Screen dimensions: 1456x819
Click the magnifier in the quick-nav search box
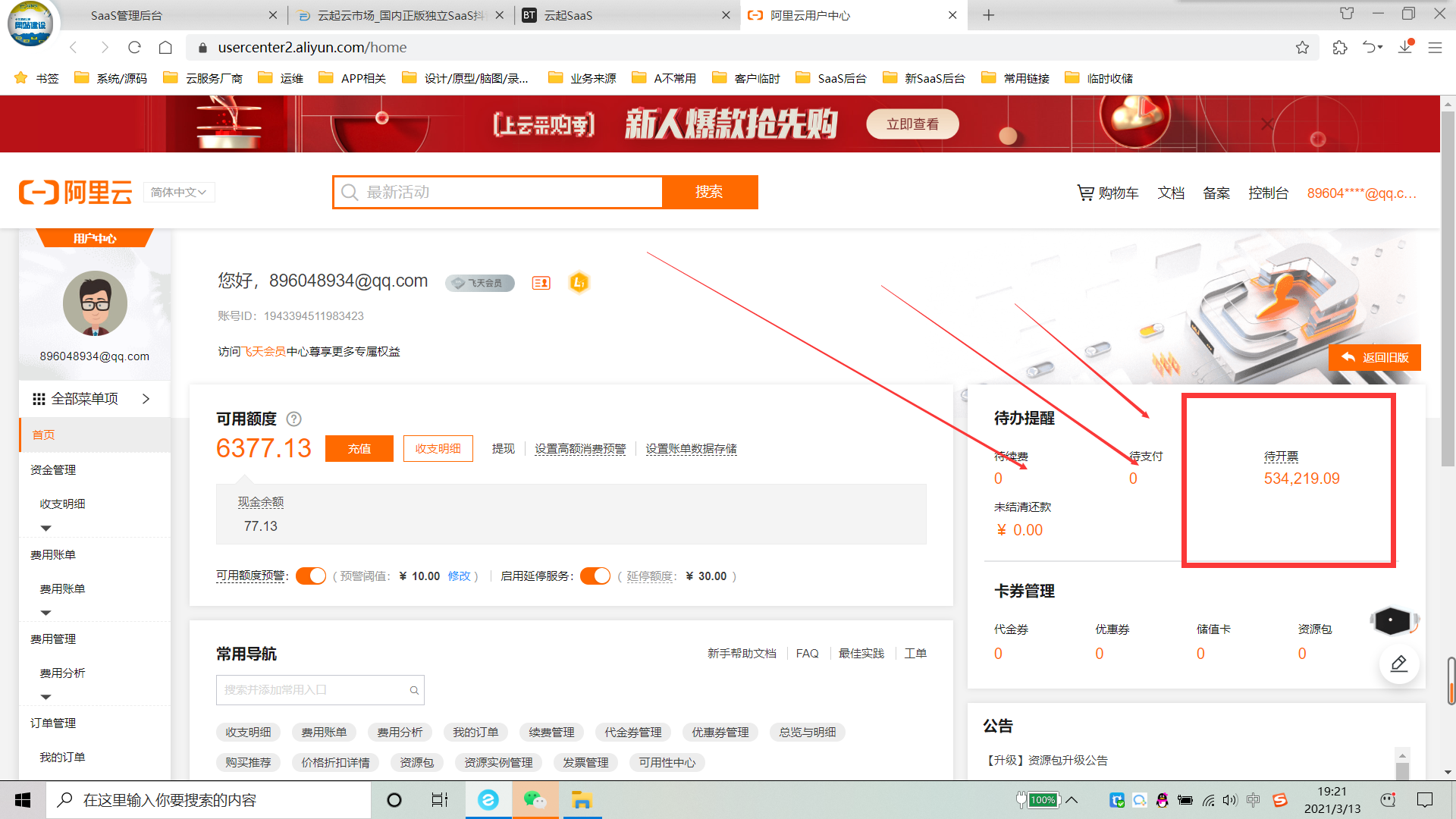(x=414, y=690)
